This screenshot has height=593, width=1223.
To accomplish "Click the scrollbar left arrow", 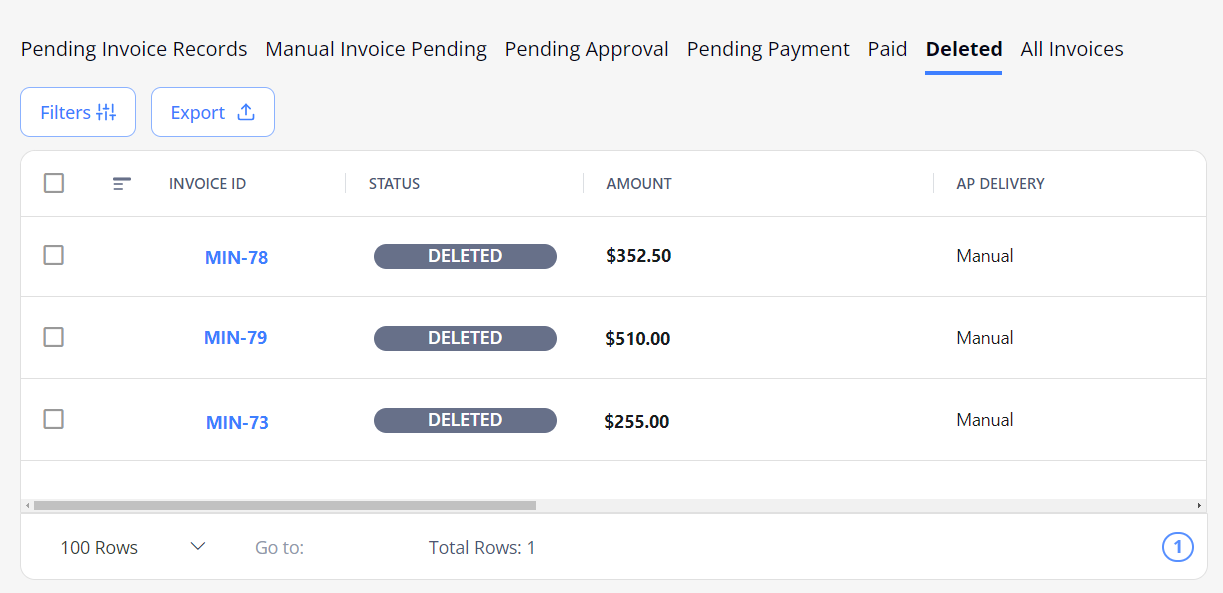I will pos(27,506).
